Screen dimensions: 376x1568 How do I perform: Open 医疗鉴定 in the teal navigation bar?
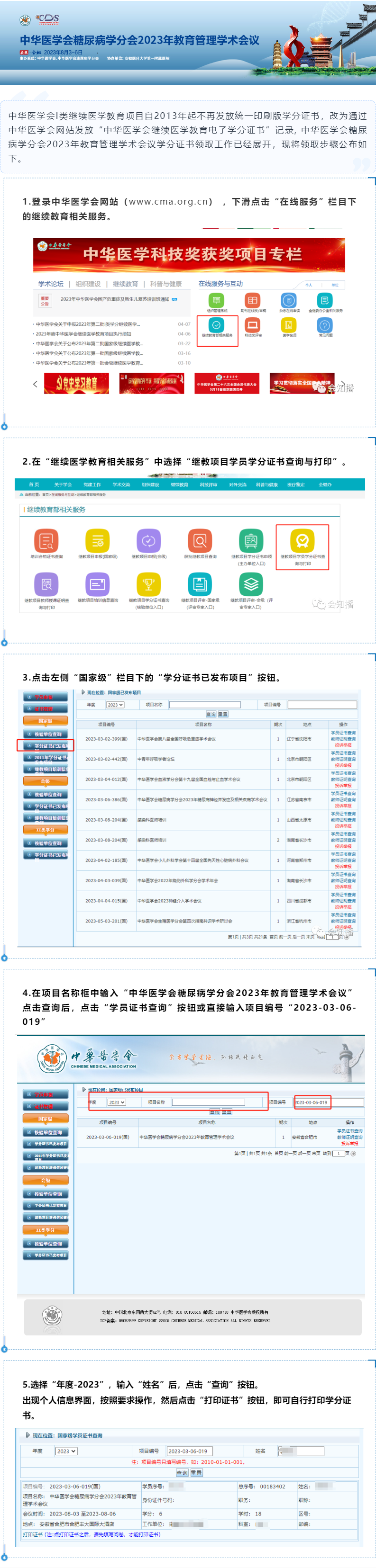click(296, 485)
